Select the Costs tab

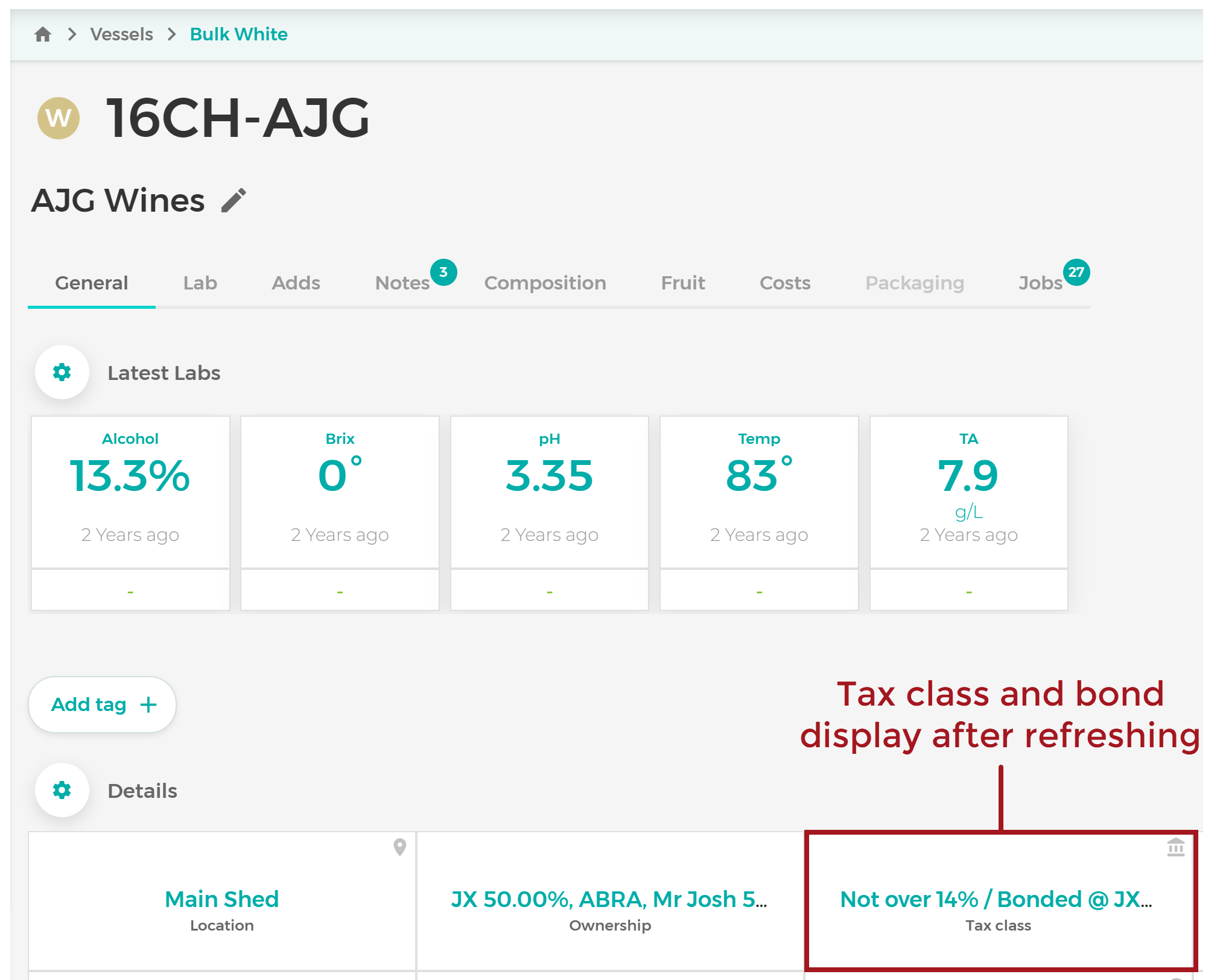click(784, 282)
